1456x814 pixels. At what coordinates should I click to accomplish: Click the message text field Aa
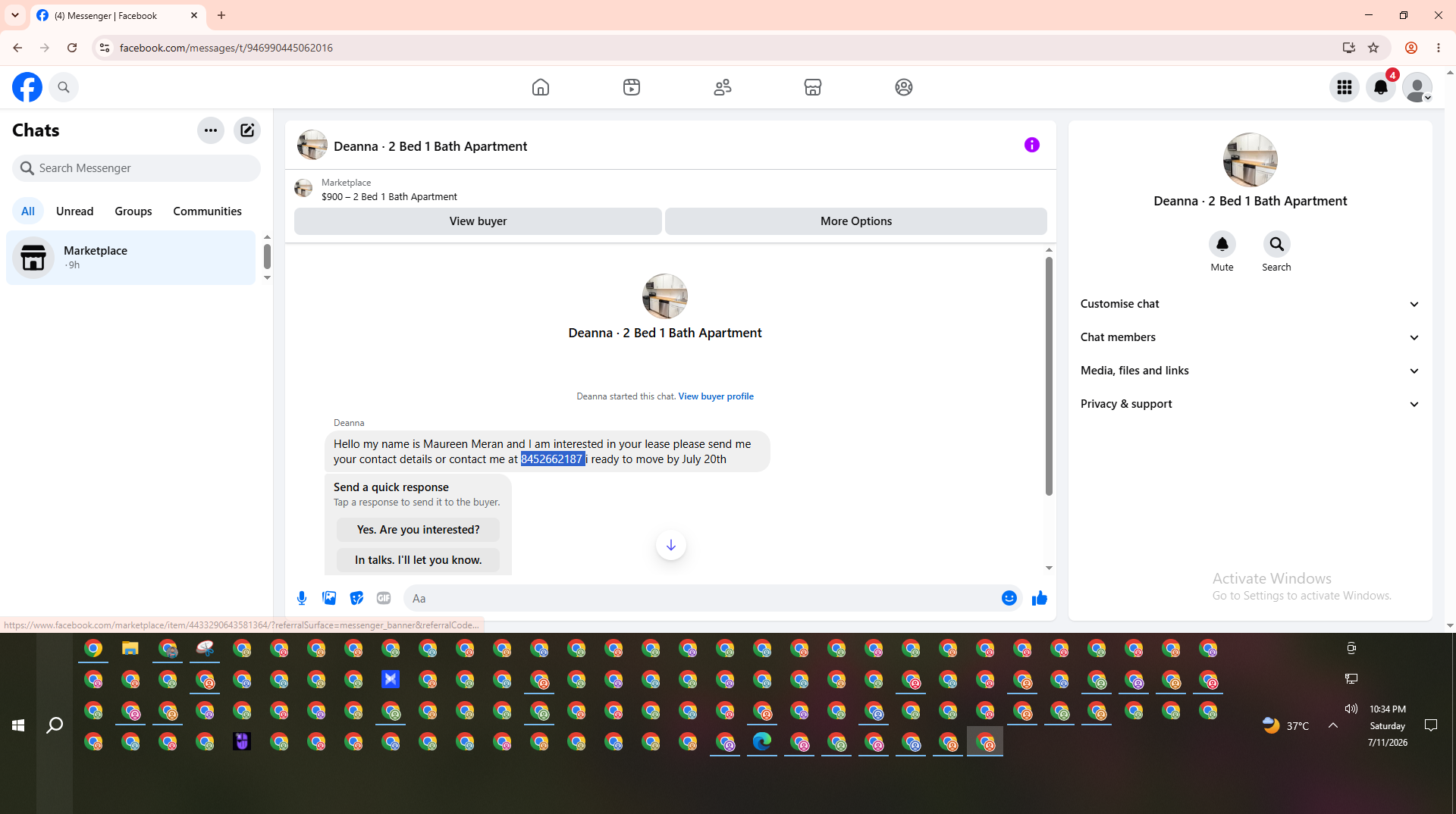[701, 598]
